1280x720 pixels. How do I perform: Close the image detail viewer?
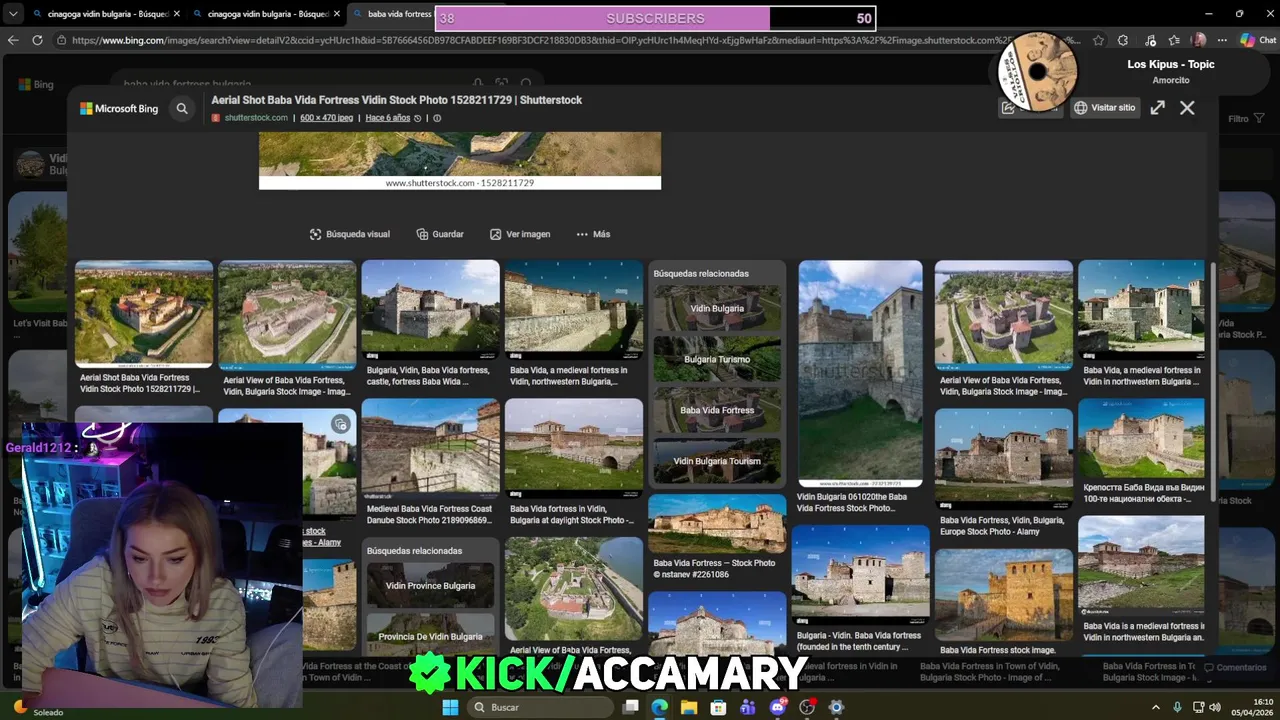point(1187,107)
